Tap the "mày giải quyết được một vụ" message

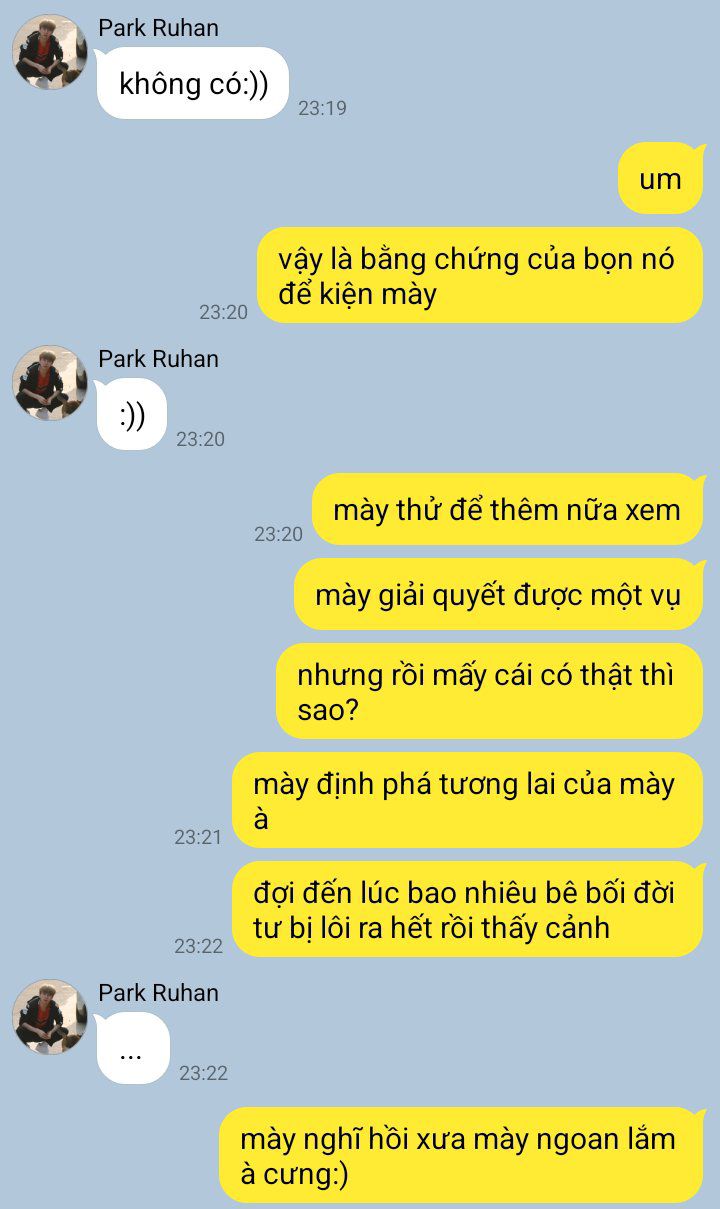coord(498,595)
